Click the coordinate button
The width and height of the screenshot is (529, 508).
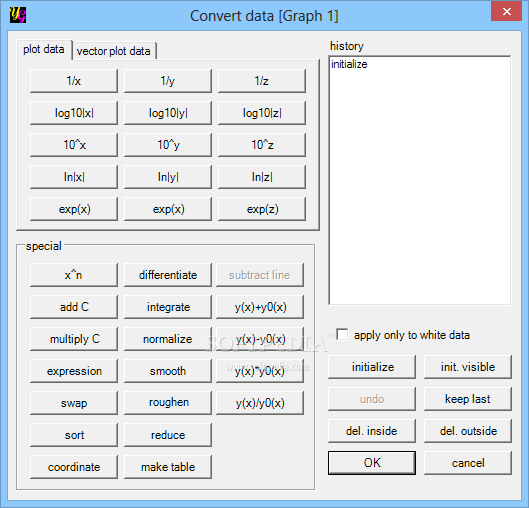[x=74, y=467]
